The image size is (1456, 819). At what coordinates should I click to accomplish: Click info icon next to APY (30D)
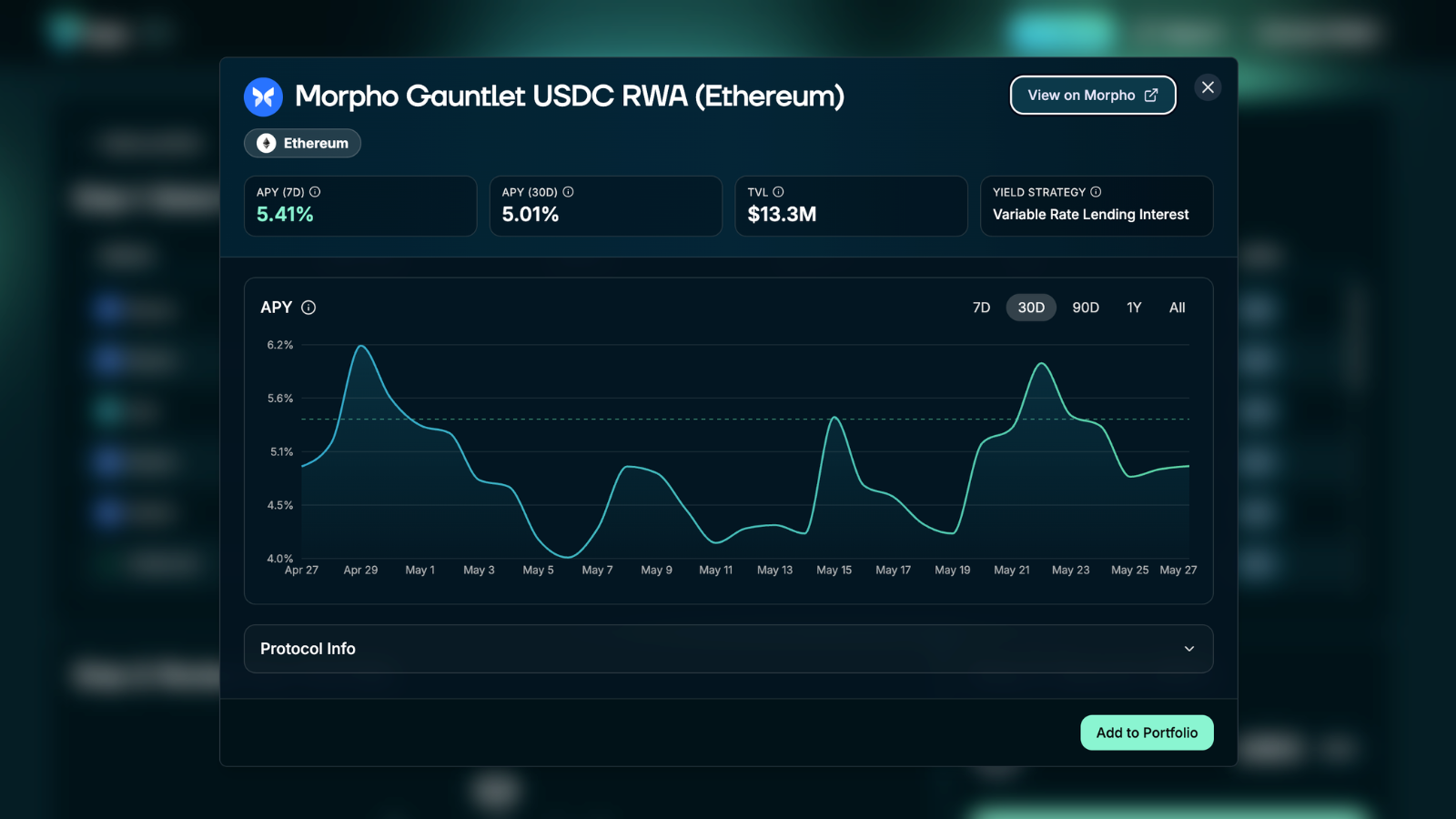click(x=568, y=192)
